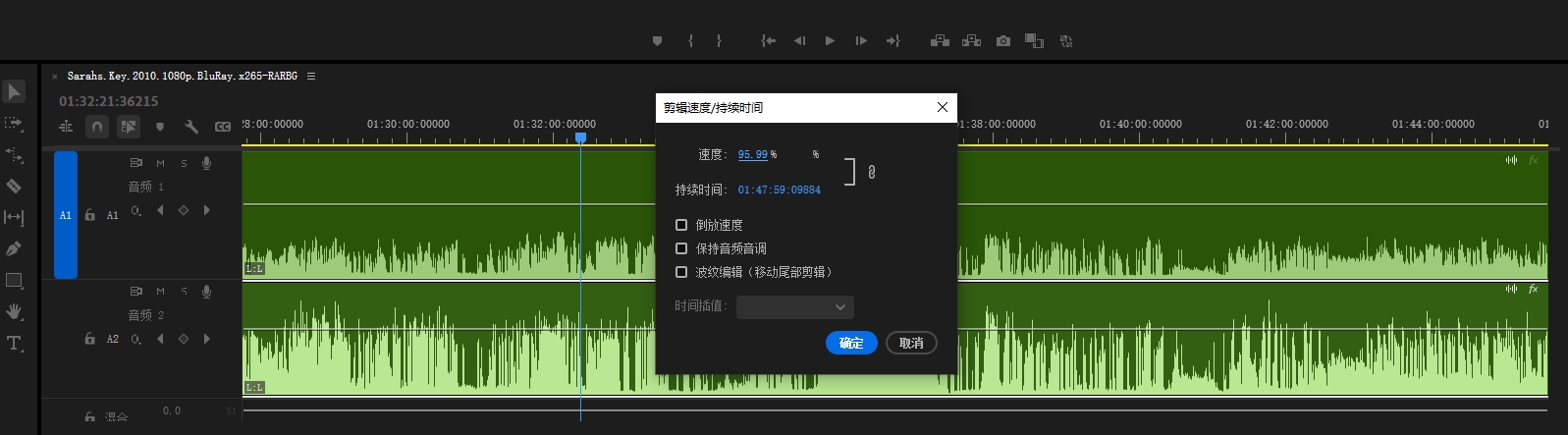Image resolution: width=1568 pixels, height=435 pixels.
Task: Open the 时间插值 dropdown
Action: tap(794, 307)
